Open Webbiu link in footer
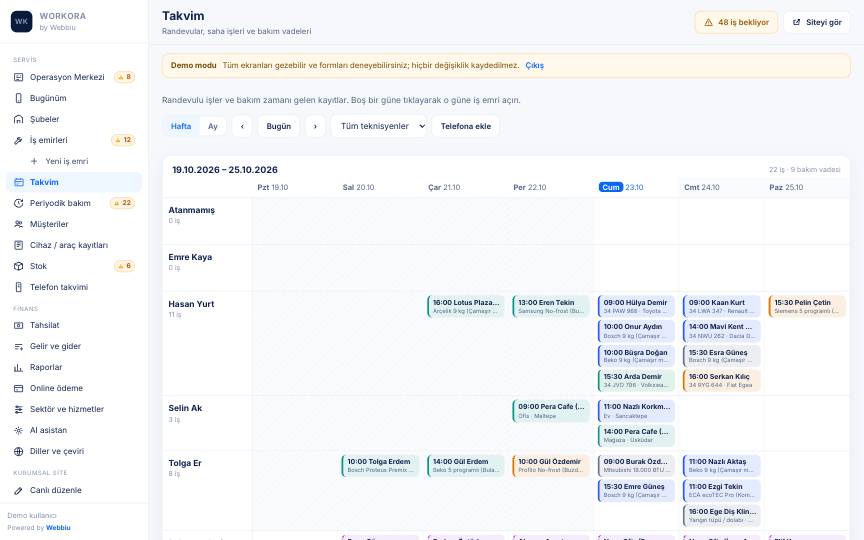The image size is (864, 540). tap(58, 527)
